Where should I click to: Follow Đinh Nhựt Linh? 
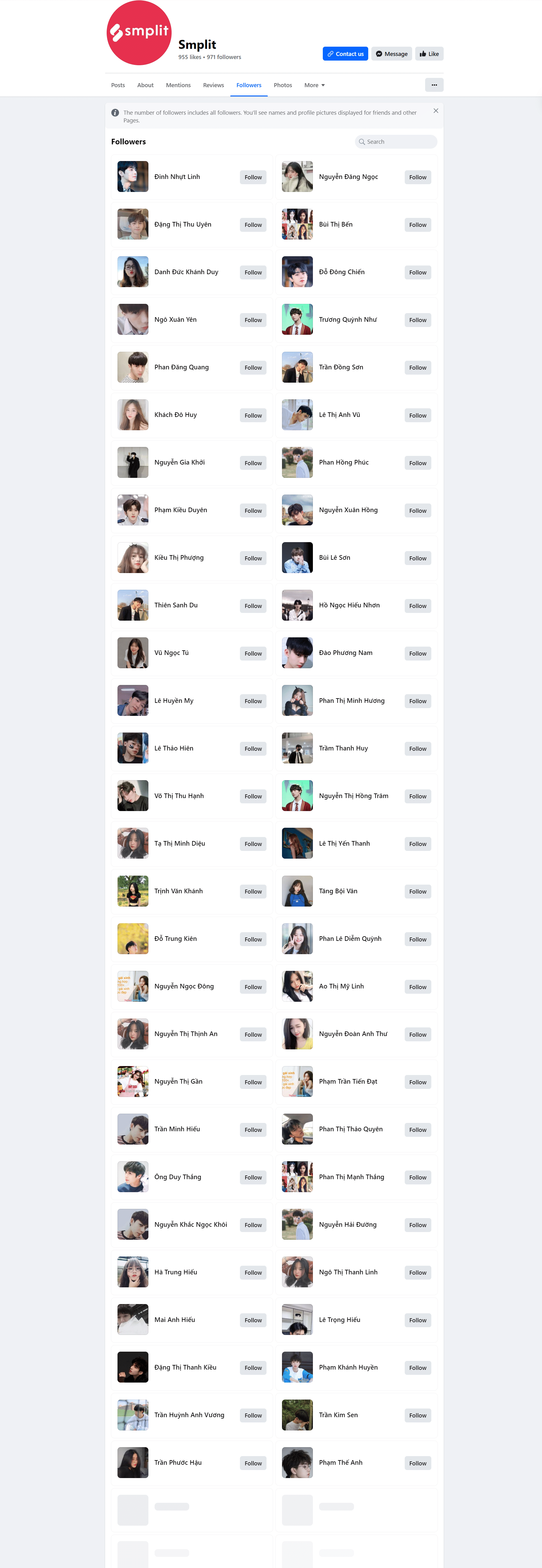(x=253, y=177)
